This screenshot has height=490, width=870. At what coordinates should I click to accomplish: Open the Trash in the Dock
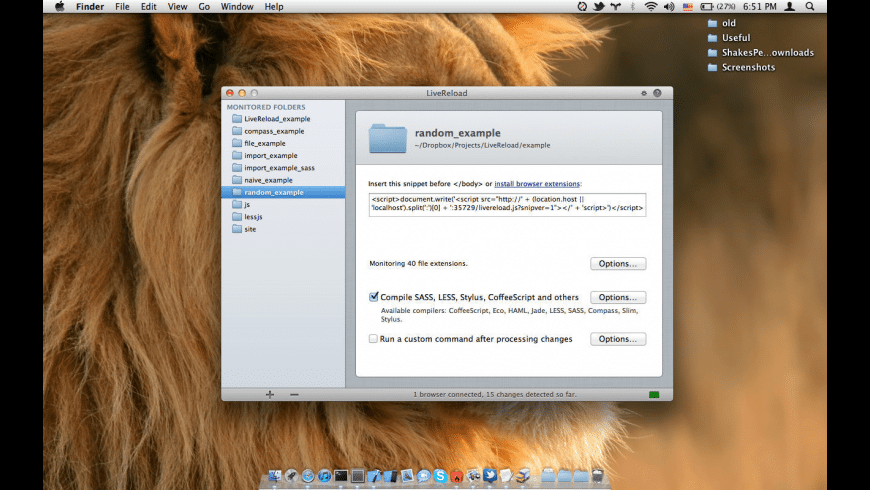[x=598, y=476]
